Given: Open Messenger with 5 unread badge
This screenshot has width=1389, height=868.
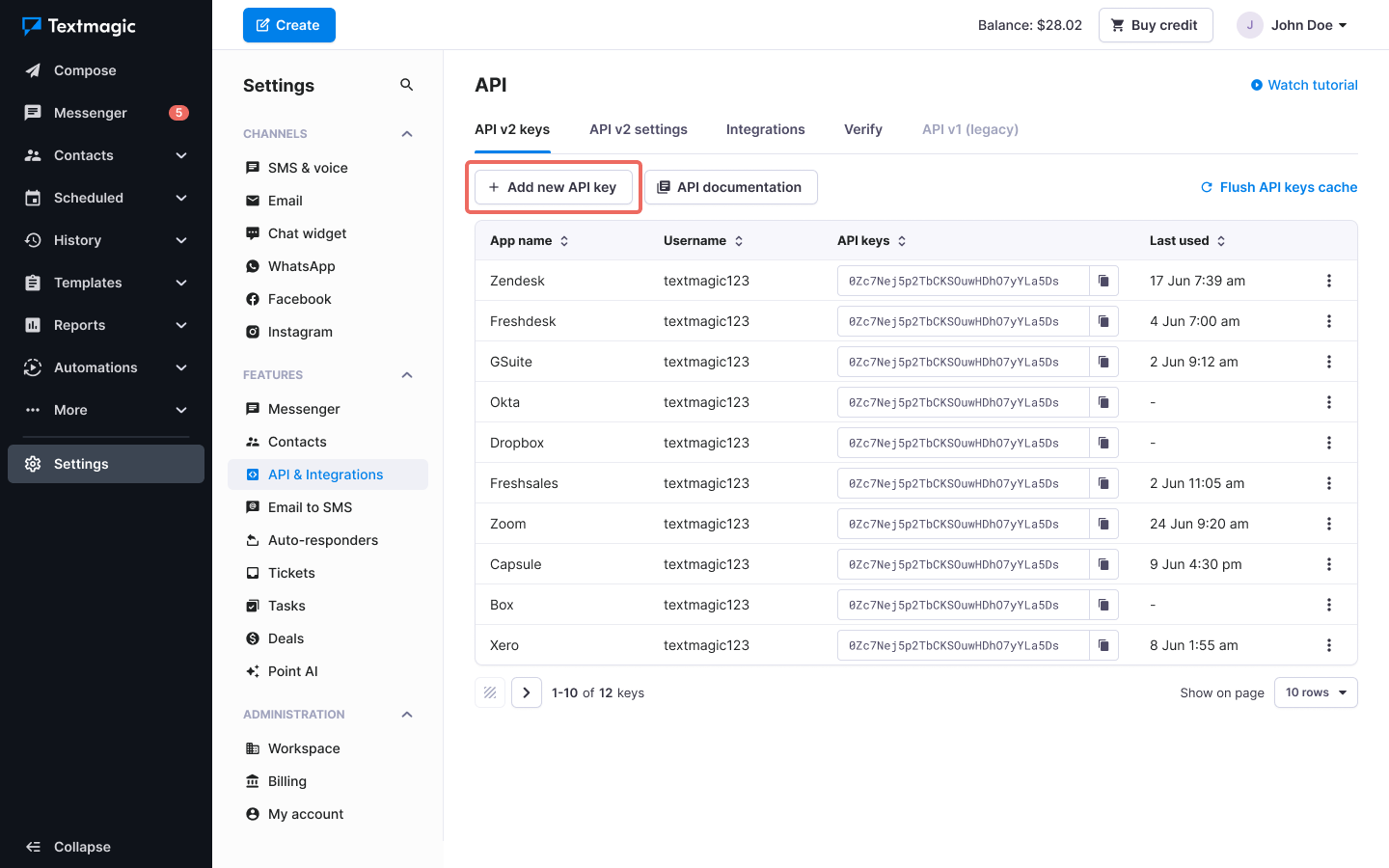Looking at the screenshot, I should (x=91, y=113).
